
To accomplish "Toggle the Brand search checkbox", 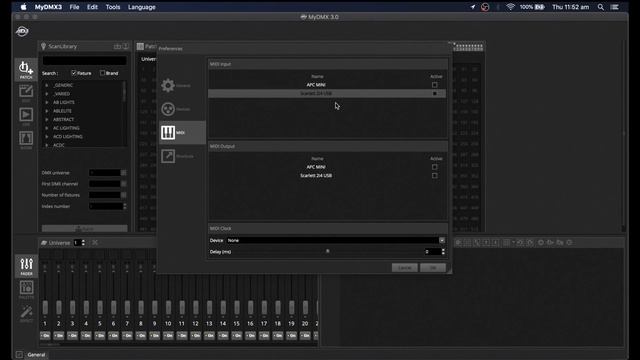I will coord(102,73).
